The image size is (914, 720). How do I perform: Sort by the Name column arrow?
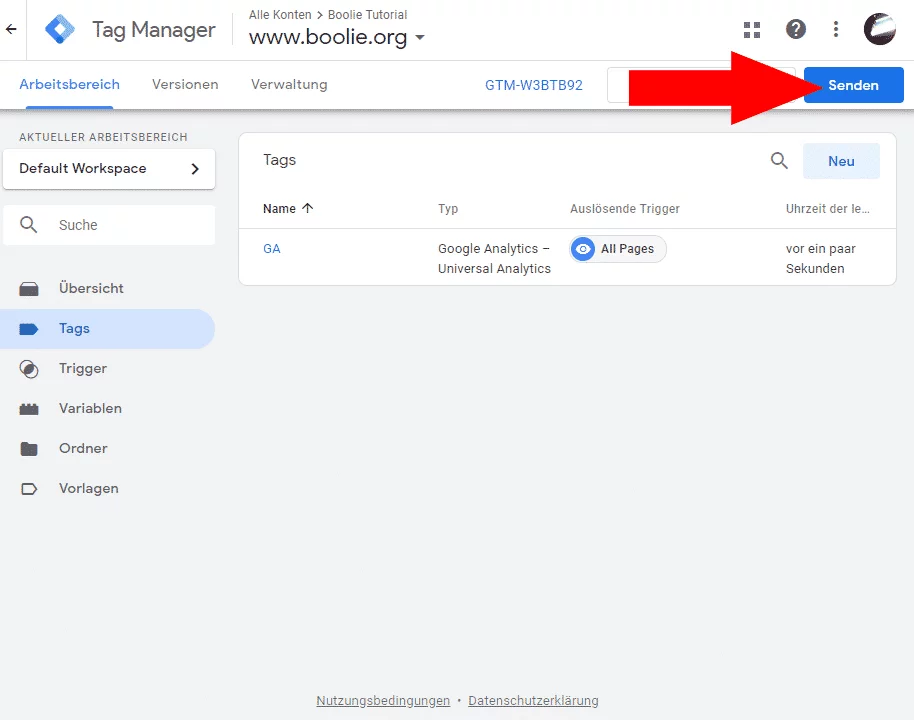click(x=308, y=208)
